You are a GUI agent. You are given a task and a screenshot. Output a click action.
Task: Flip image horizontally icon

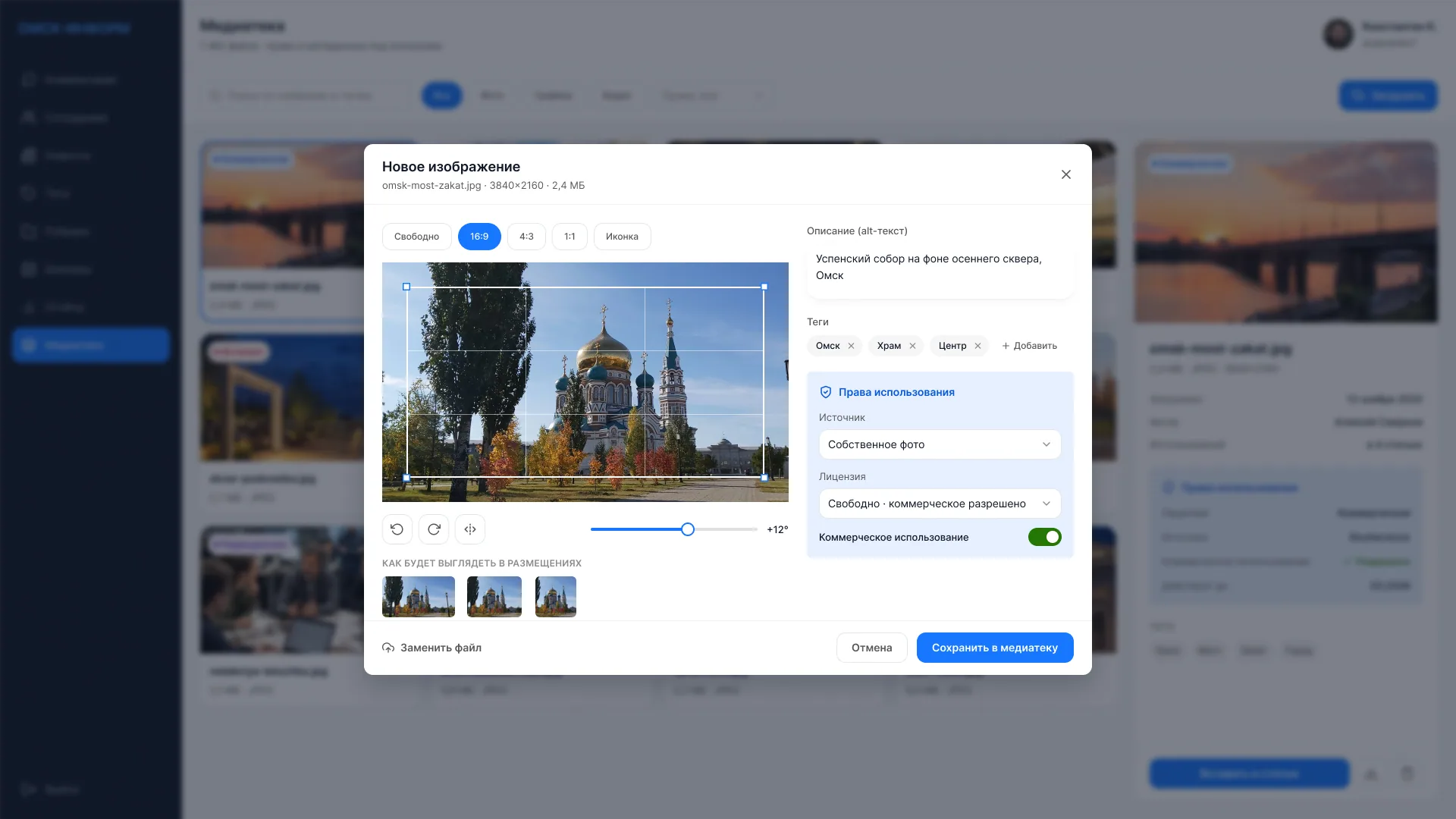(470, 529)
